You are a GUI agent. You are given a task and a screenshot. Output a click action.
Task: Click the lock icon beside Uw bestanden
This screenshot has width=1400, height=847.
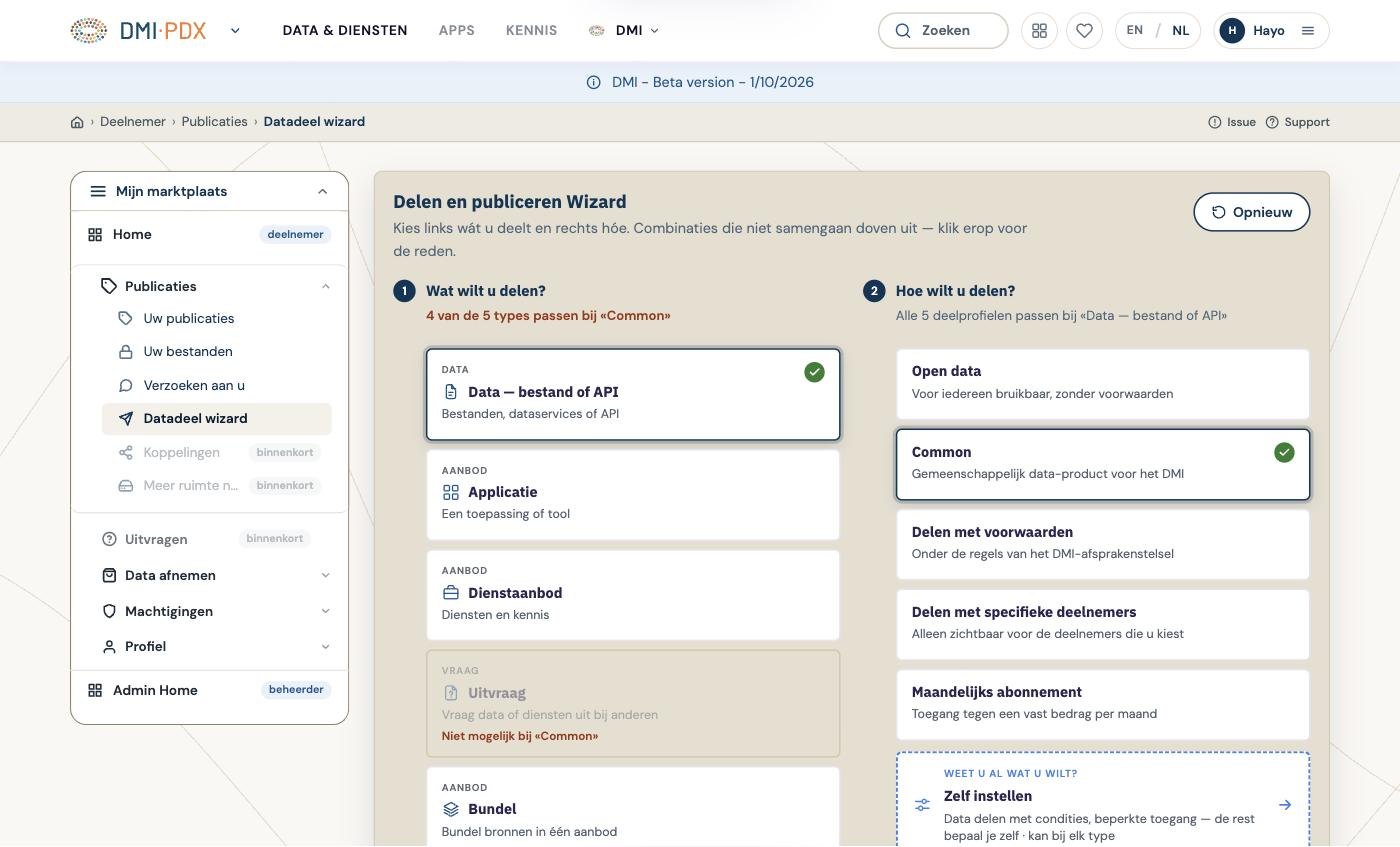tap(125, 352)
